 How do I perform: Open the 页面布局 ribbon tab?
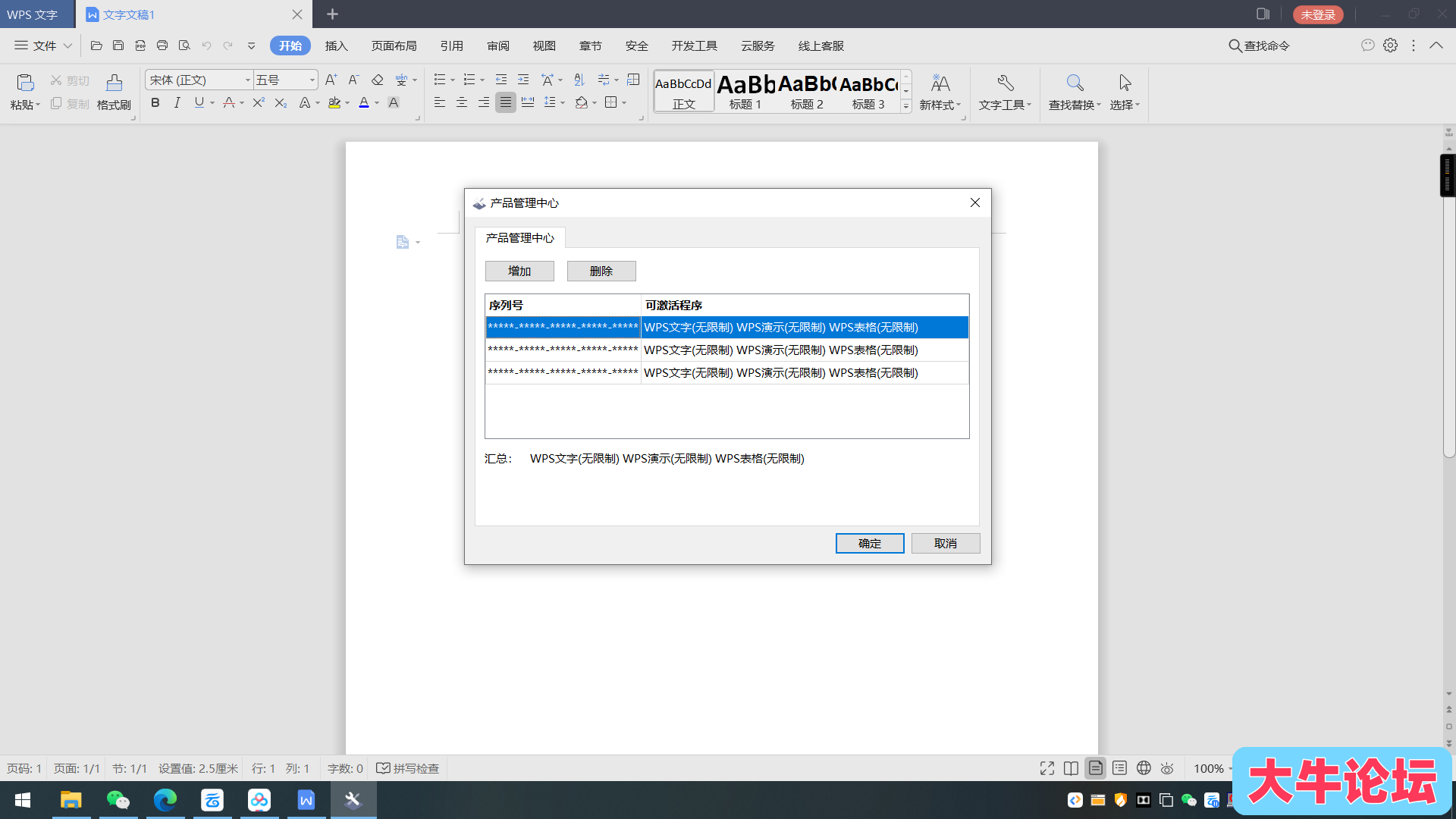[x=394, y=45]
